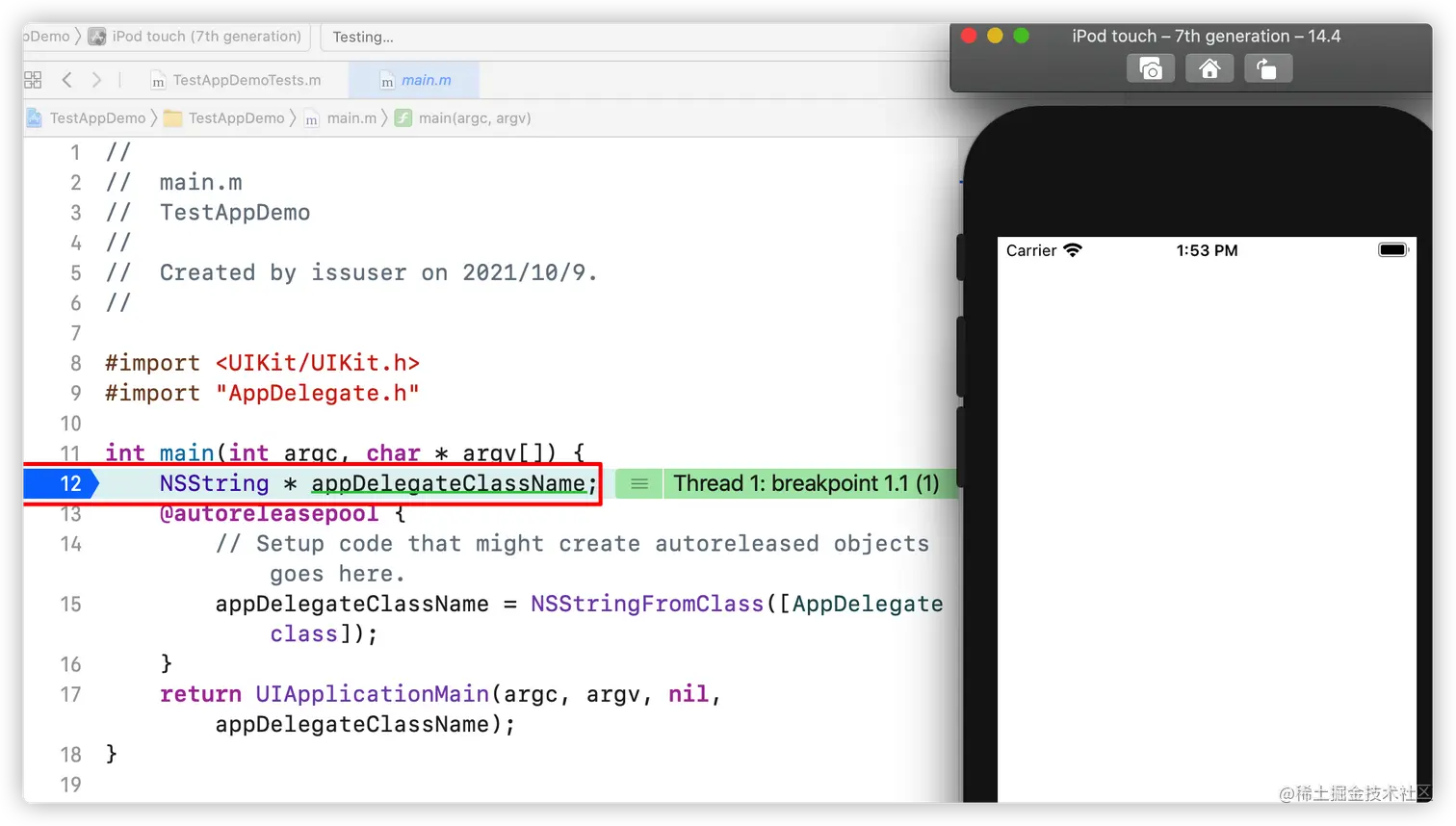Viewport: 1456px width, 826px height.
Task: Click line number 15 in gutter
Action: [x=70, y=604]
